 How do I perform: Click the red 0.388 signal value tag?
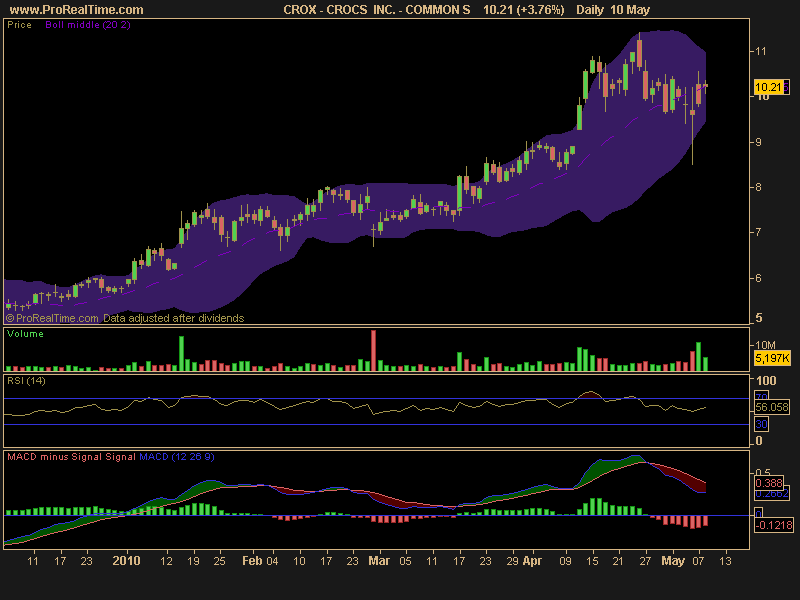pyautogui.click(x=768, y=483)
